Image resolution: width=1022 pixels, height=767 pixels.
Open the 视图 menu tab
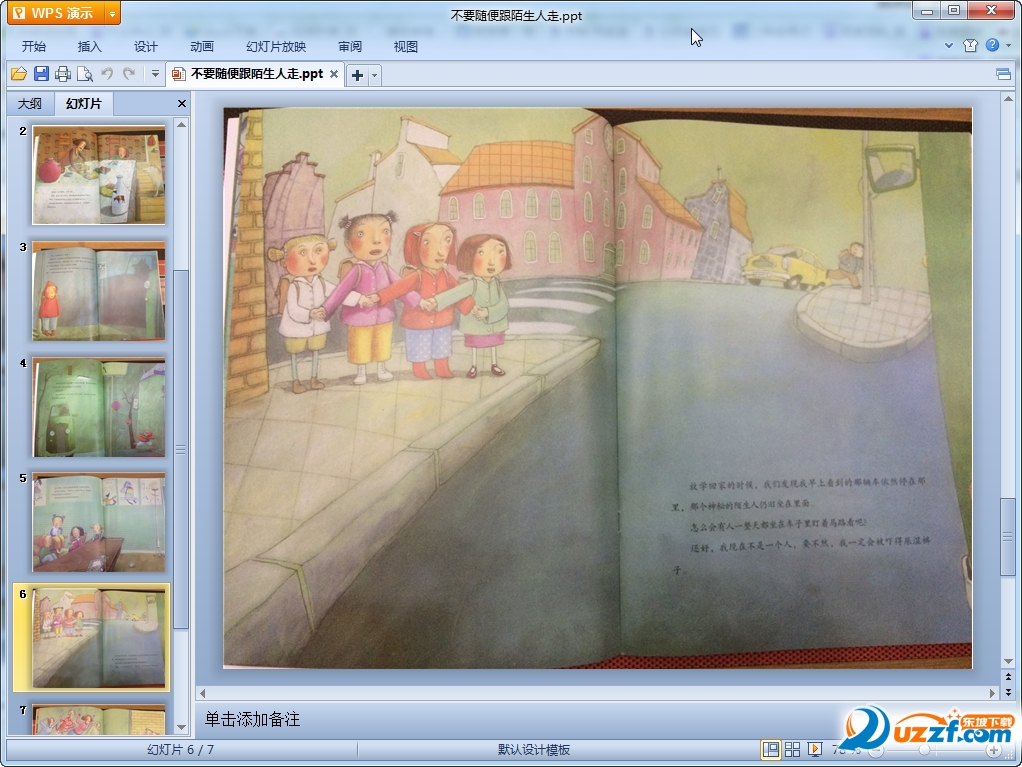pos(405,46)
